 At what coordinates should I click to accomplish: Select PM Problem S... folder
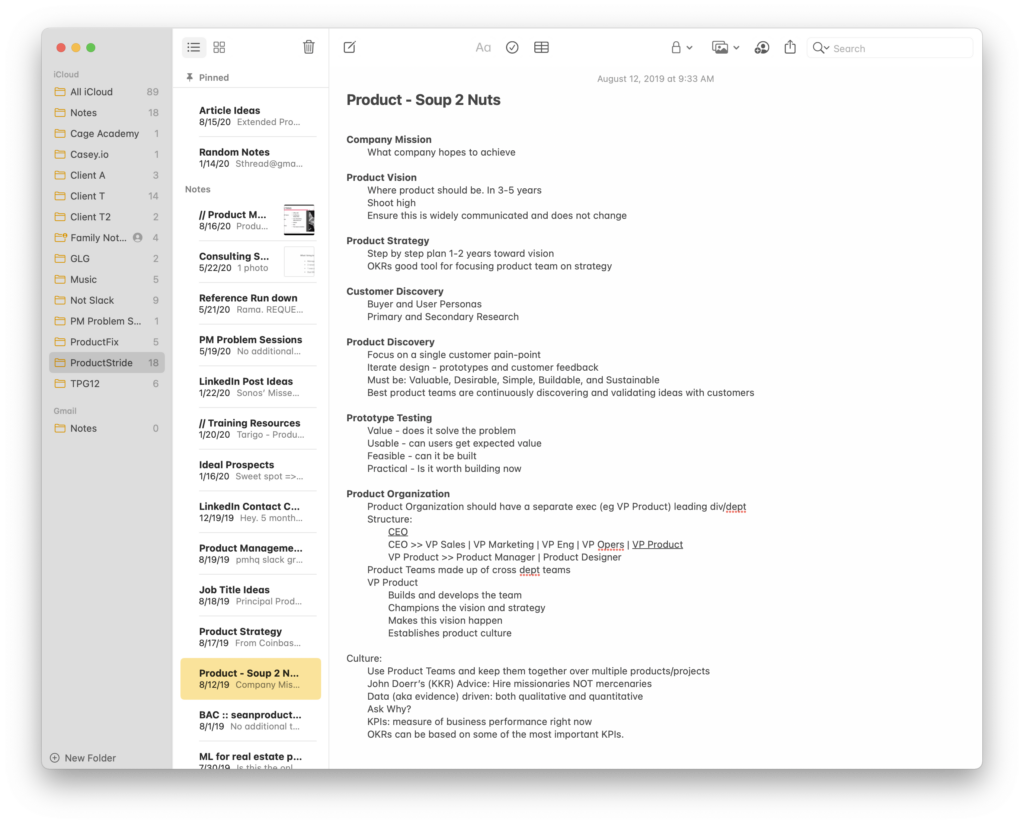click(x=106, y=321)
